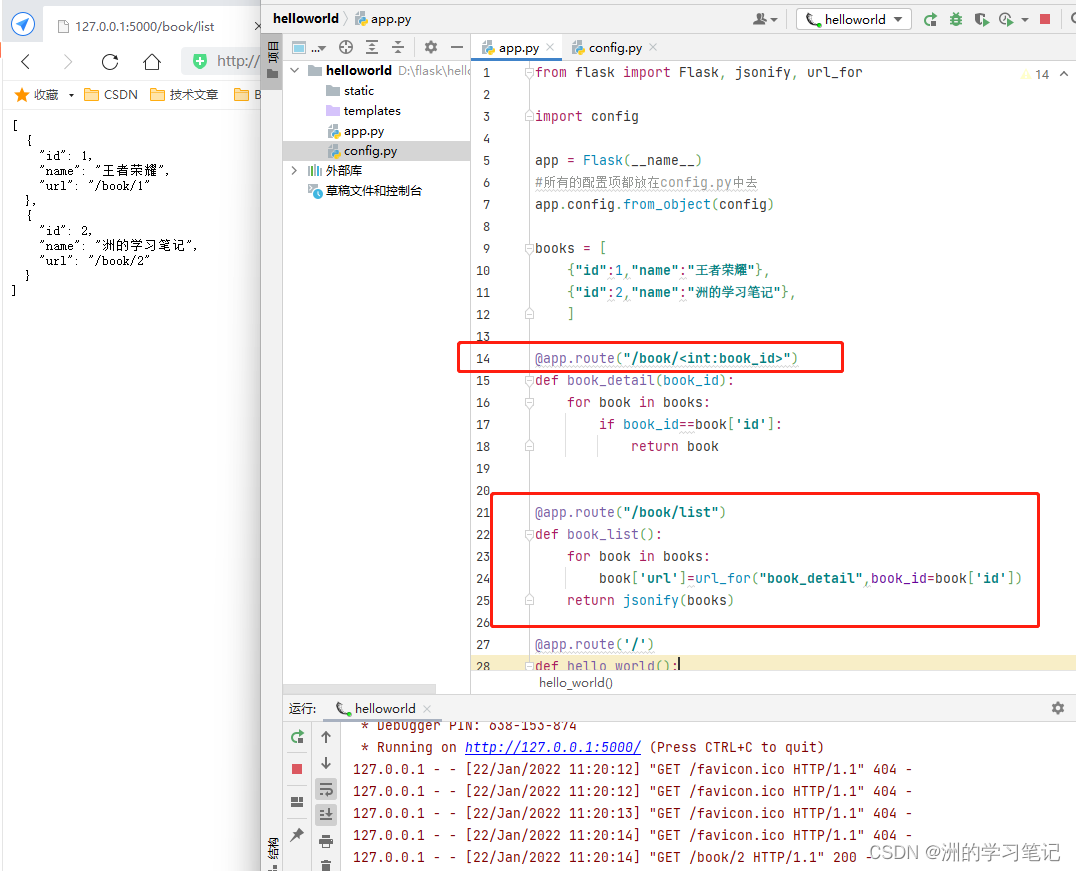Open the 项目 project tool window tab
This screenshot has height=871, width=1076.
(x=272, y=60)
